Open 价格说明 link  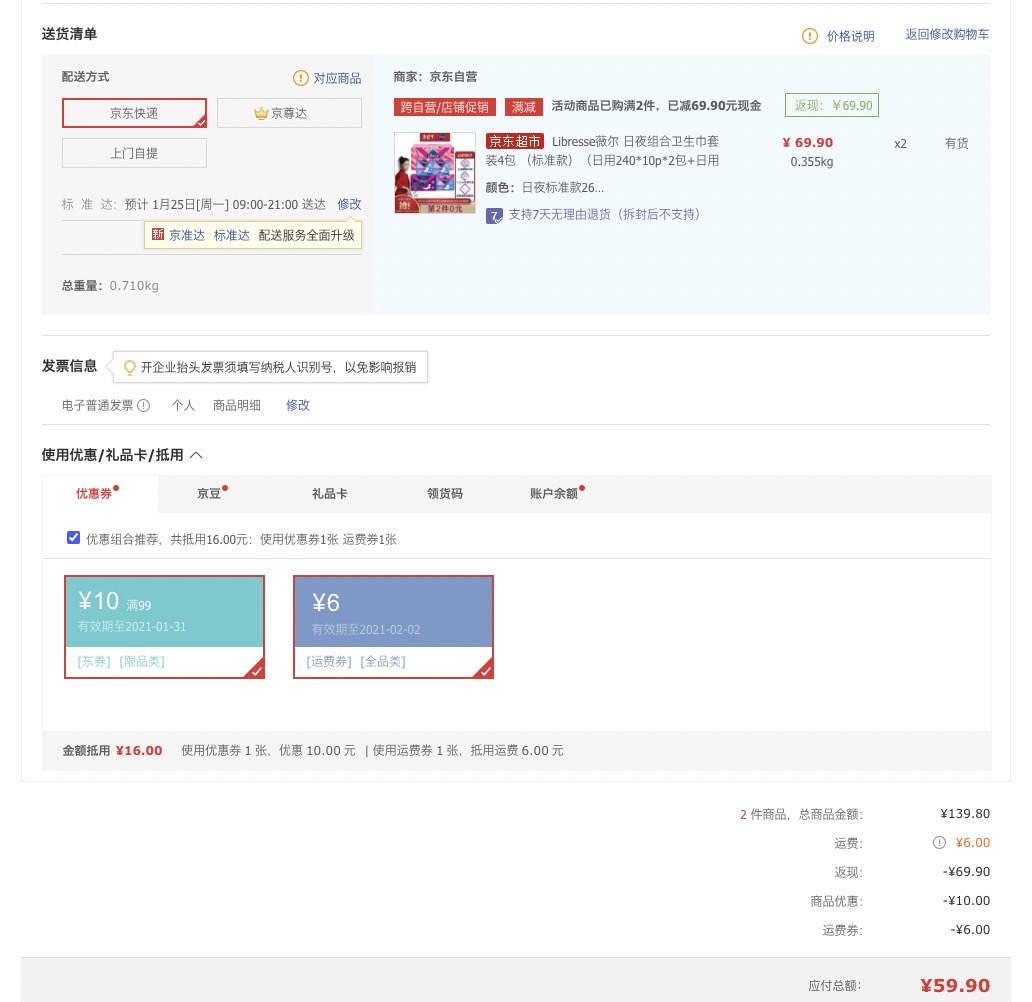pyautogui.click(x=850, y=36)
